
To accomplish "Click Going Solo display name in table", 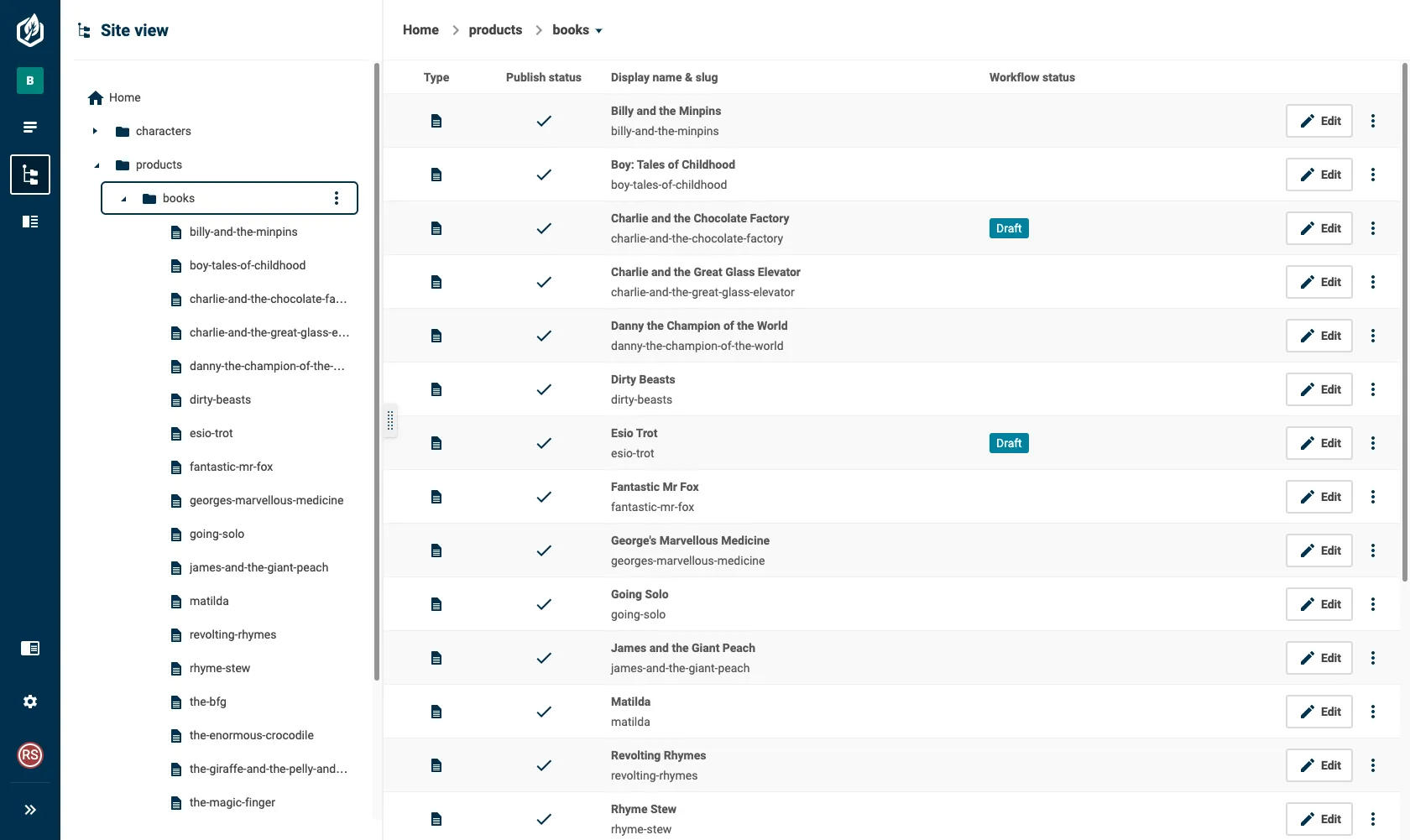I will pyautogui.click(x=640, y=594).
